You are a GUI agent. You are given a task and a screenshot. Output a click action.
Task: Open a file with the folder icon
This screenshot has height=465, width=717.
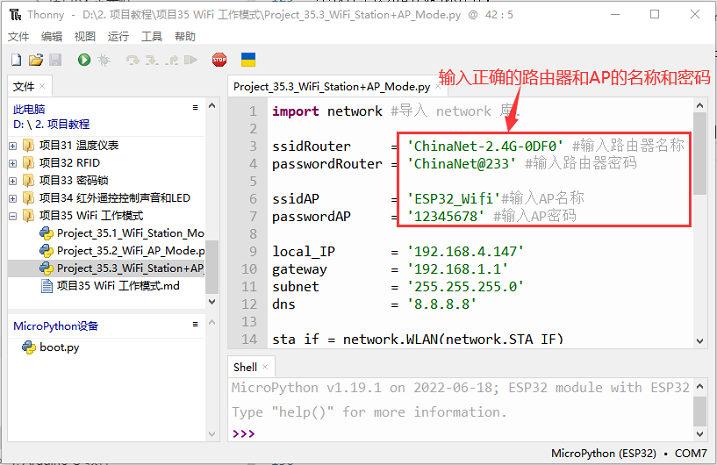[36, 60]
